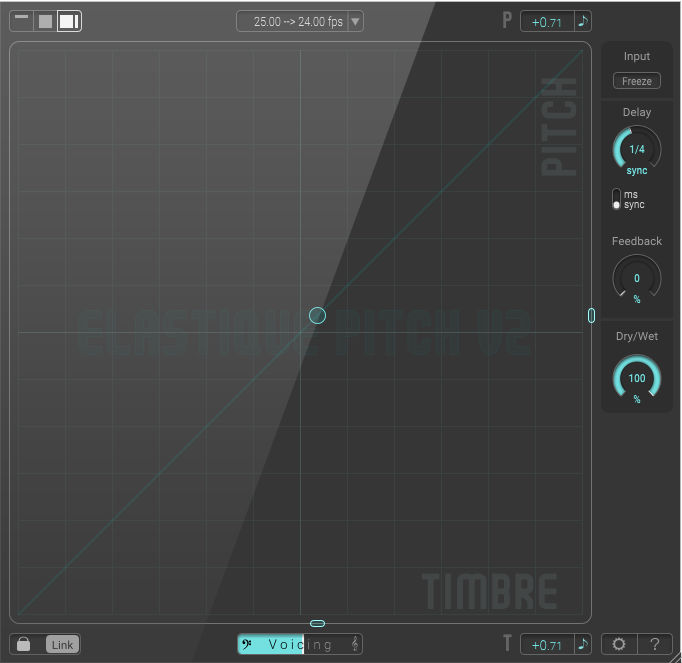Click the center XY pad handle
Image resolution: width=682 pixels, height=663 pixels.
pyautogui.click(x=317, y=316)
